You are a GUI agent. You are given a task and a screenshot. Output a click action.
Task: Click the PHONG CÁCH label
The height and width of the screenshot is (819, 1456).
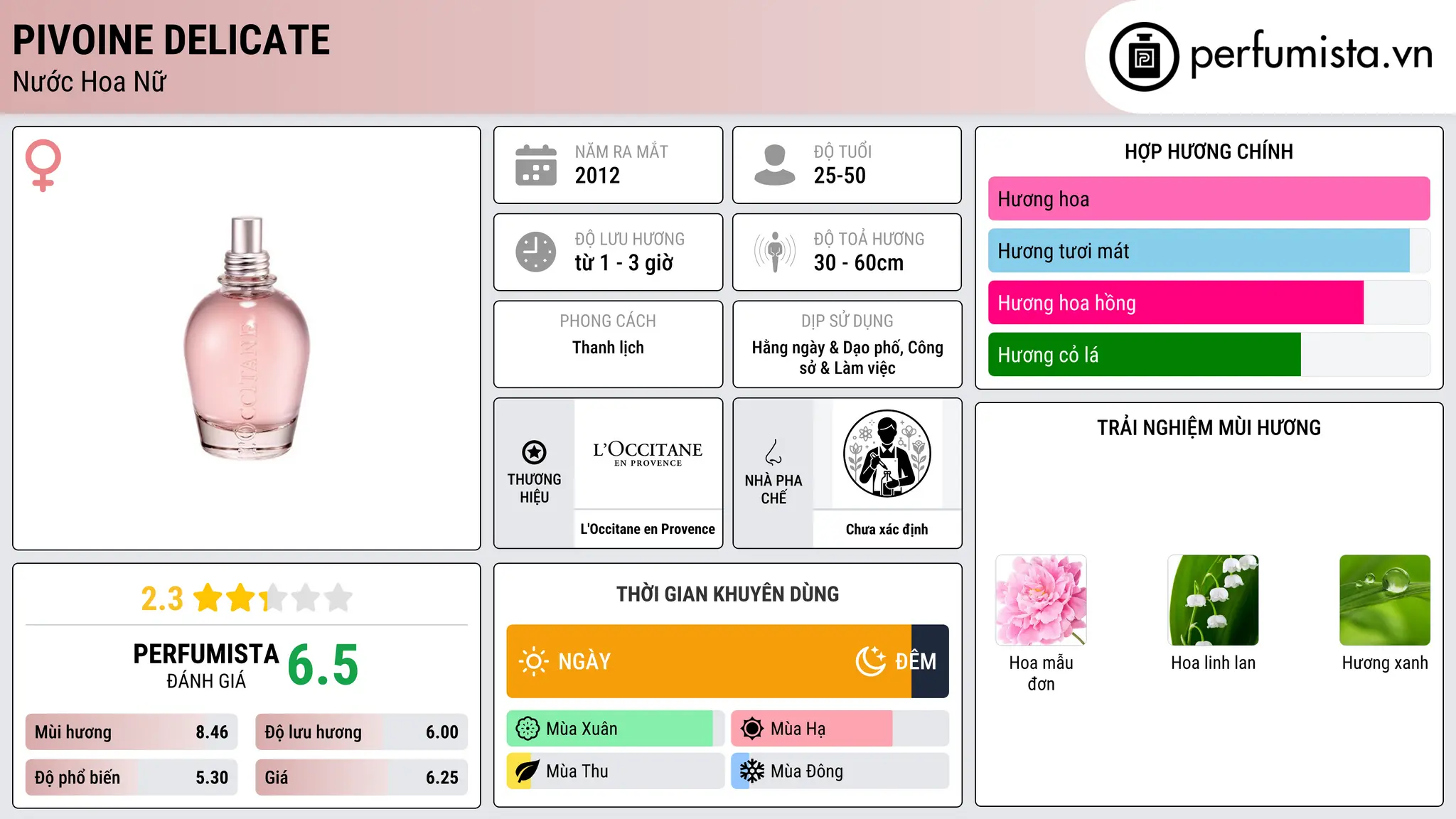click(x=608, y=321)
